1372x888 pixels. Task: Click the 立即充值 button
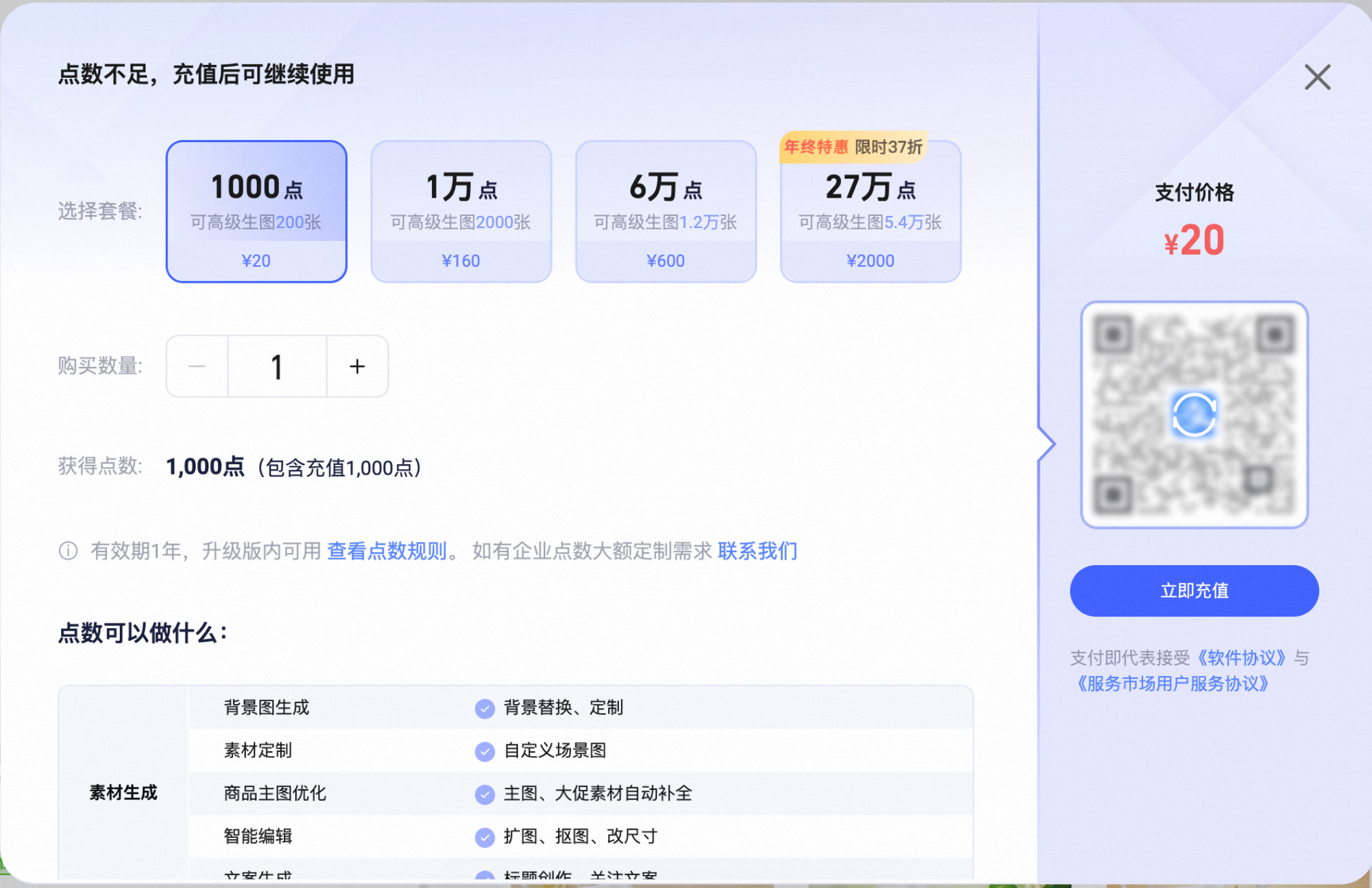[x=1194, y=591]
